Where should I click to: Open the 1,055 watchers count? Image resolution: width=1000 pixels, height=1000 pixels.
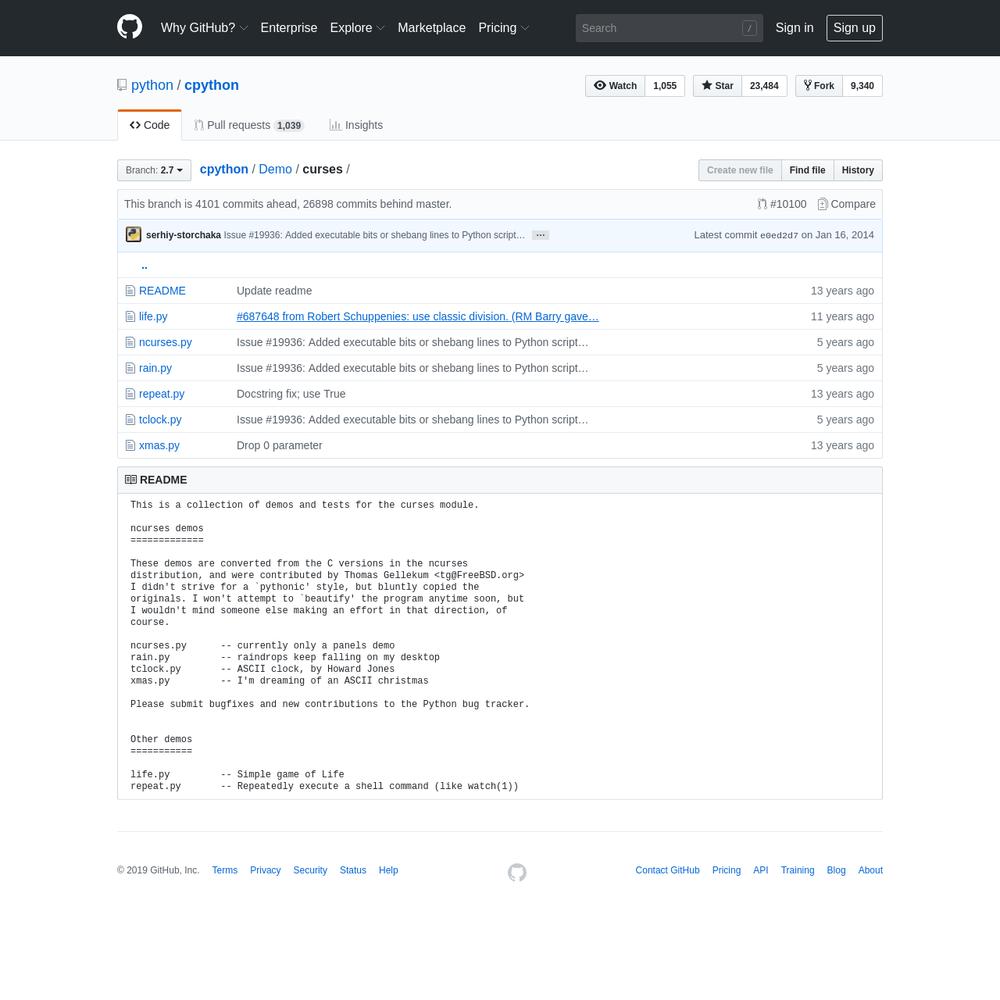pos(665,85)
